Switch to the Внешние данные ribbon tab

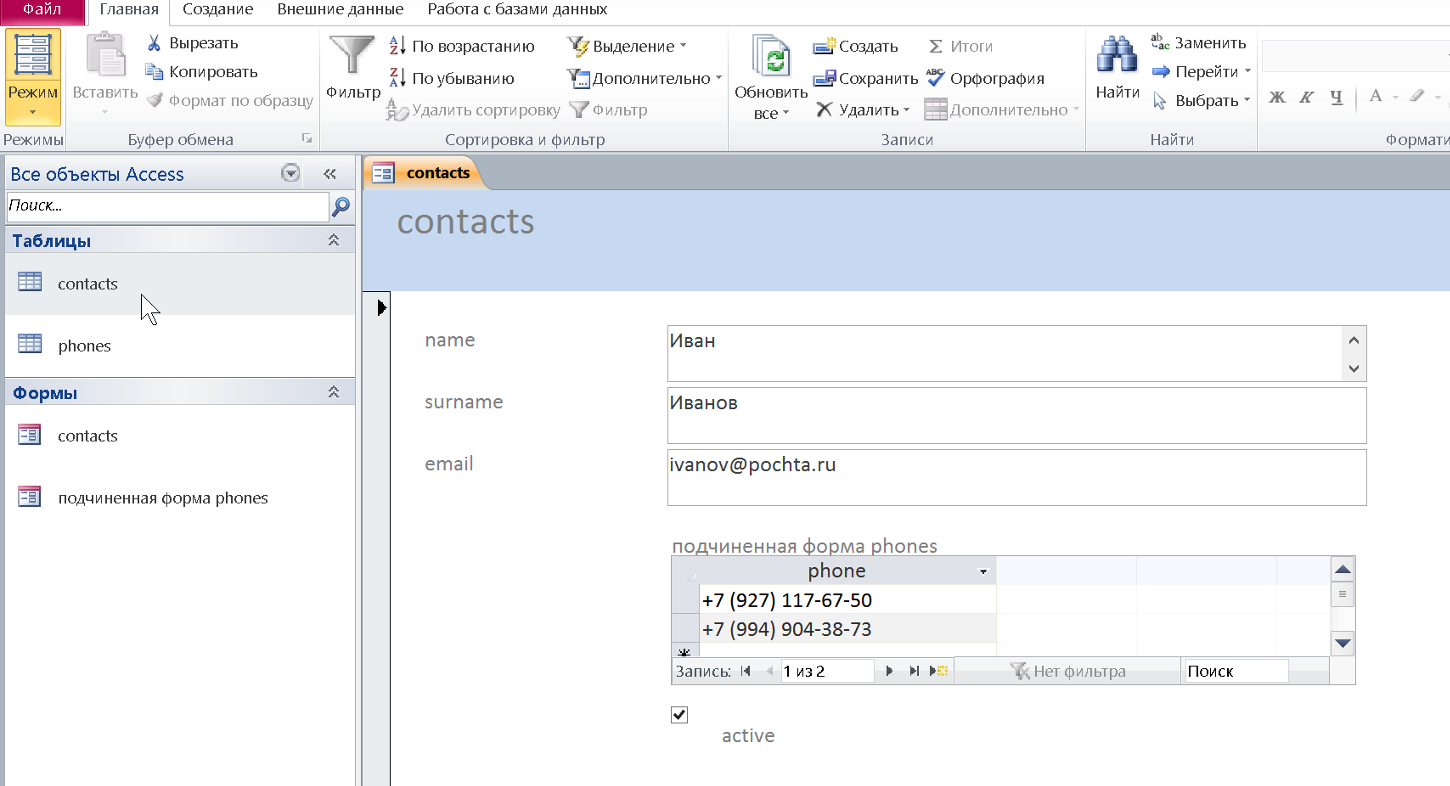pos(340,10)
